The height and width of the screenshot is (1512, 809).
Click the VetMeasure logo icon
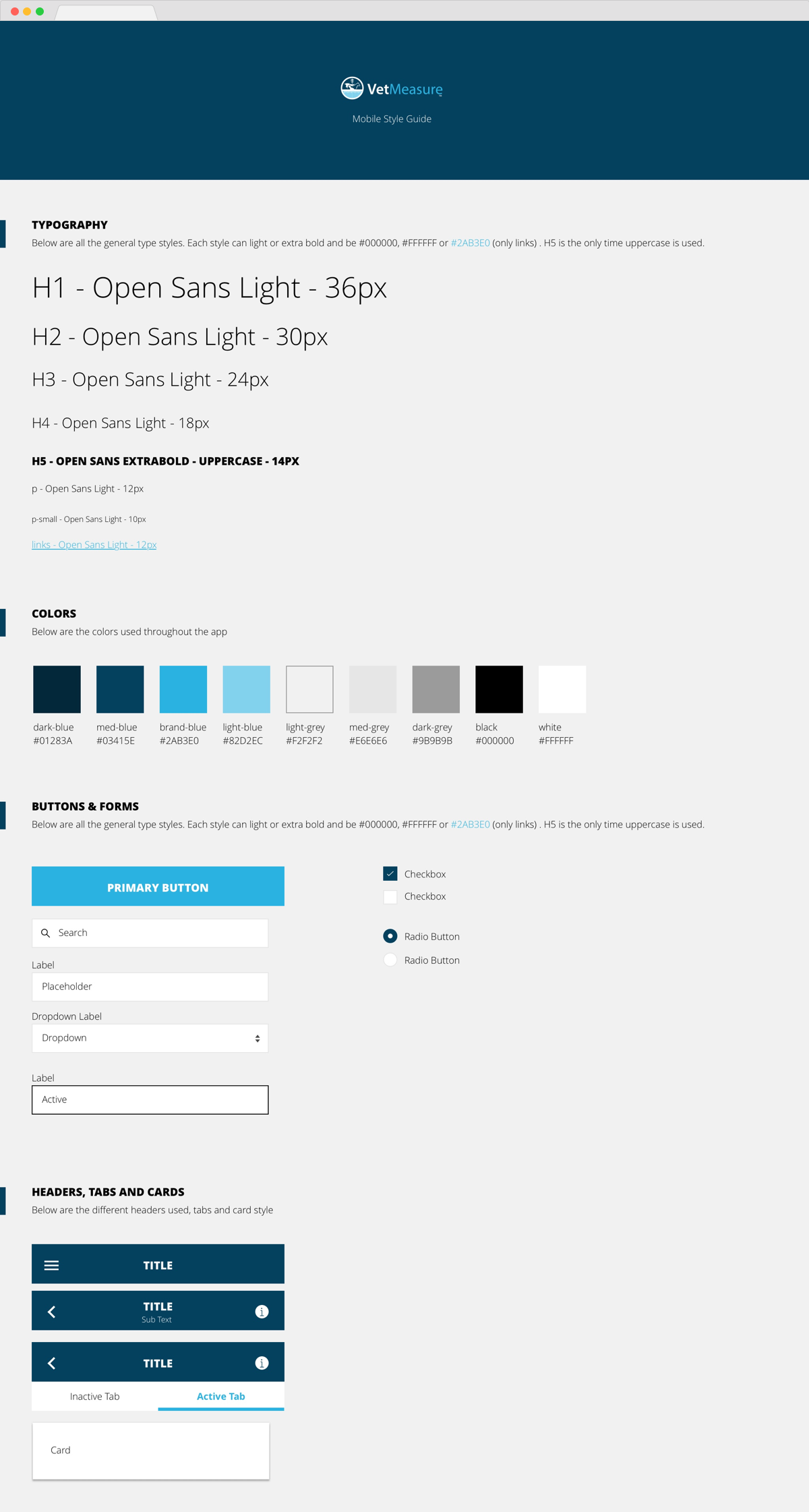click(x=352, y=88)
